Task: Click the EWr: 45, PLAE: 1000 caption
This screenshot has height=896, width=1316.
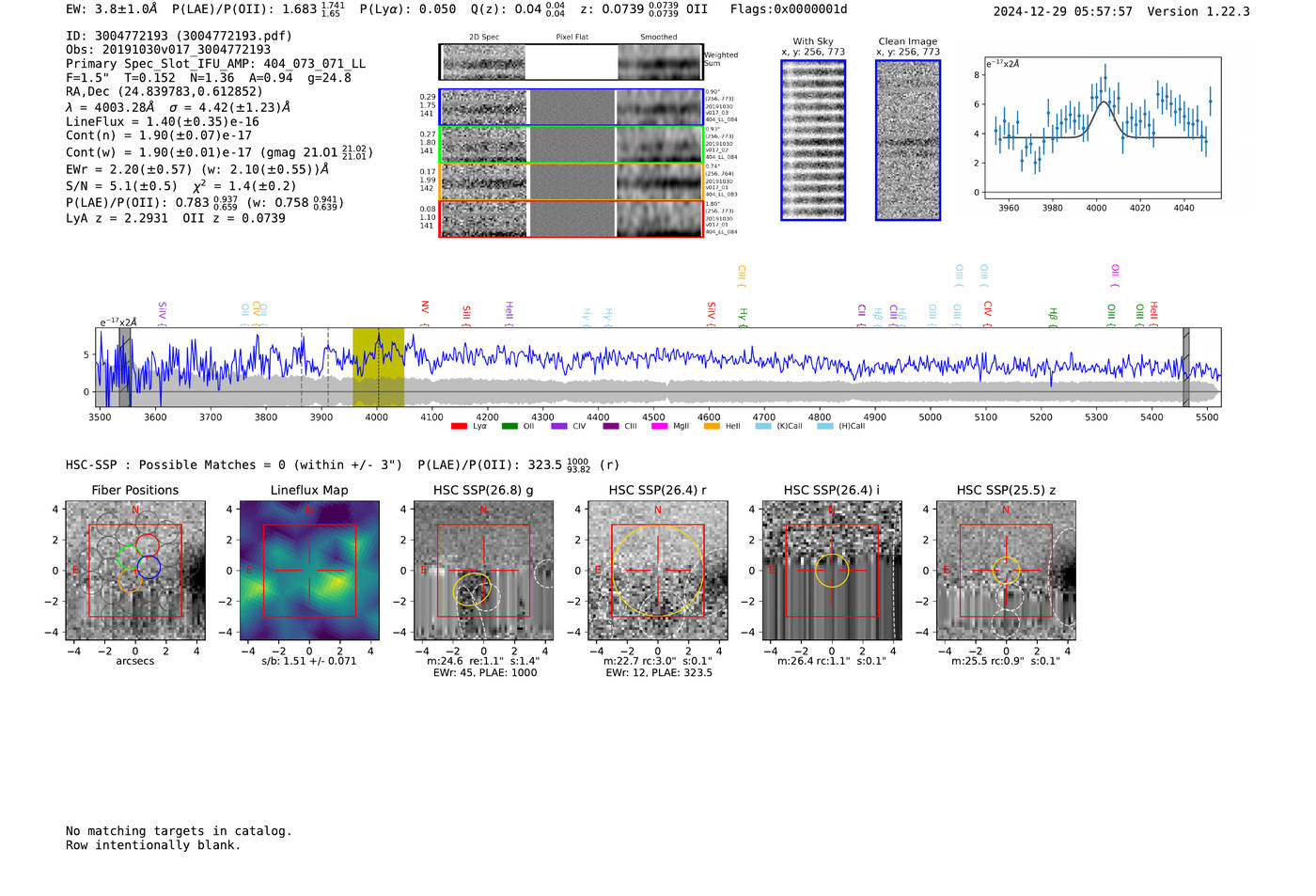Action: (483, 673)
